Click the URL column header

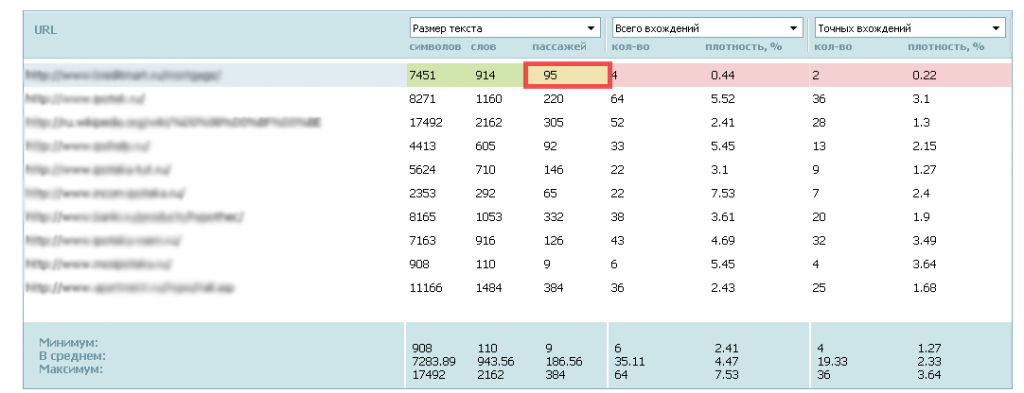(45, 30)
